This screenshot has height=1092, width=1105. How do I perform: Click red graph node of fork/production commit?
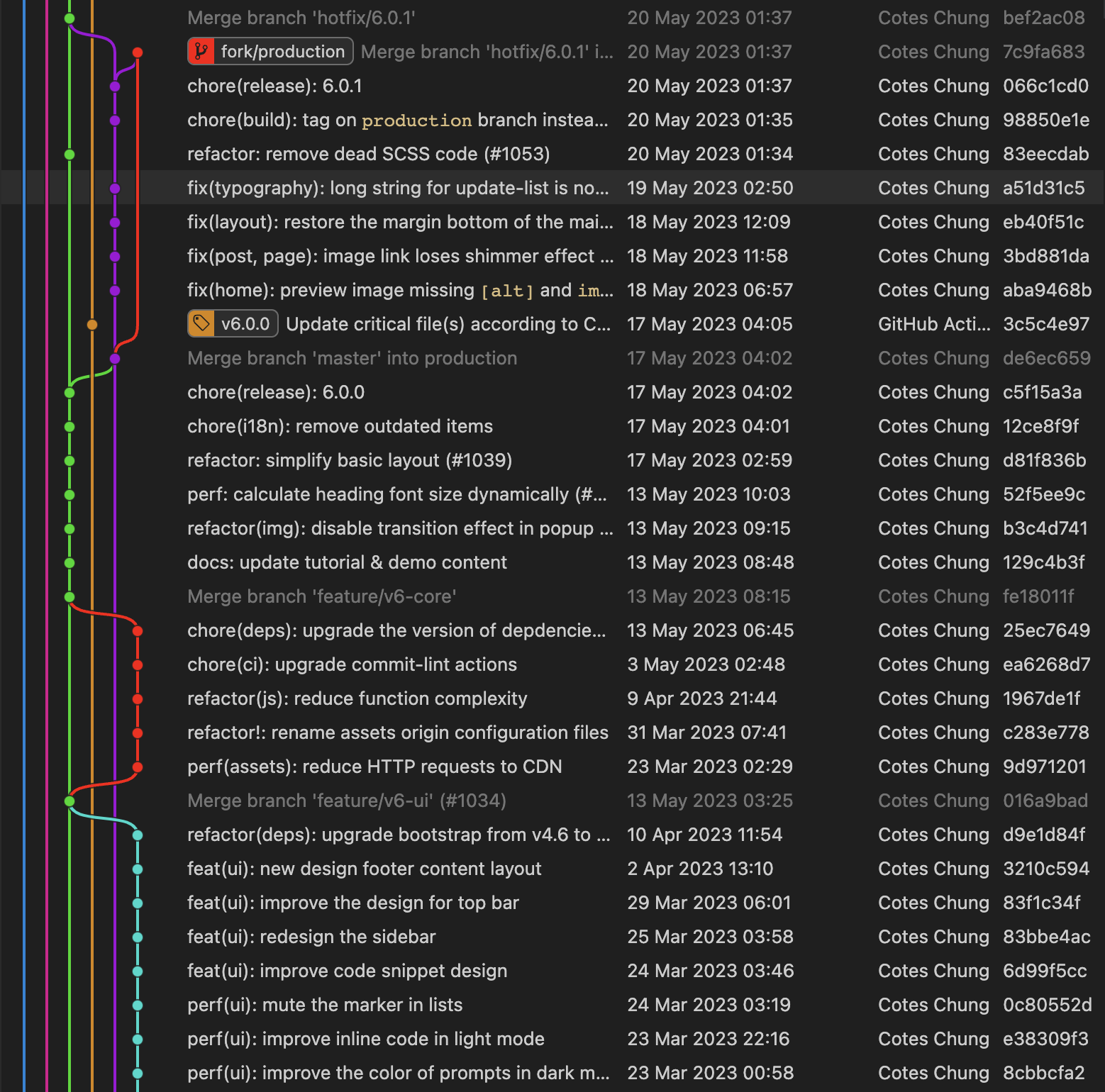point(138,52)
